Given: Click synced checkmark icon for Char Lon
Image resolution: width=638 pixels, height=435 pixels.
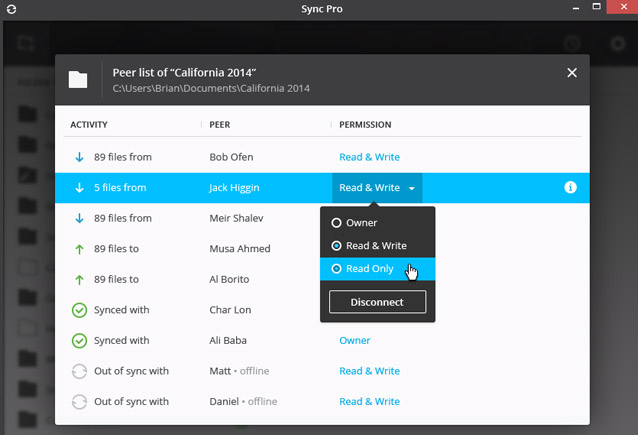Looking at the screenshot, I should pyautogui.click(x=79, y=310).
